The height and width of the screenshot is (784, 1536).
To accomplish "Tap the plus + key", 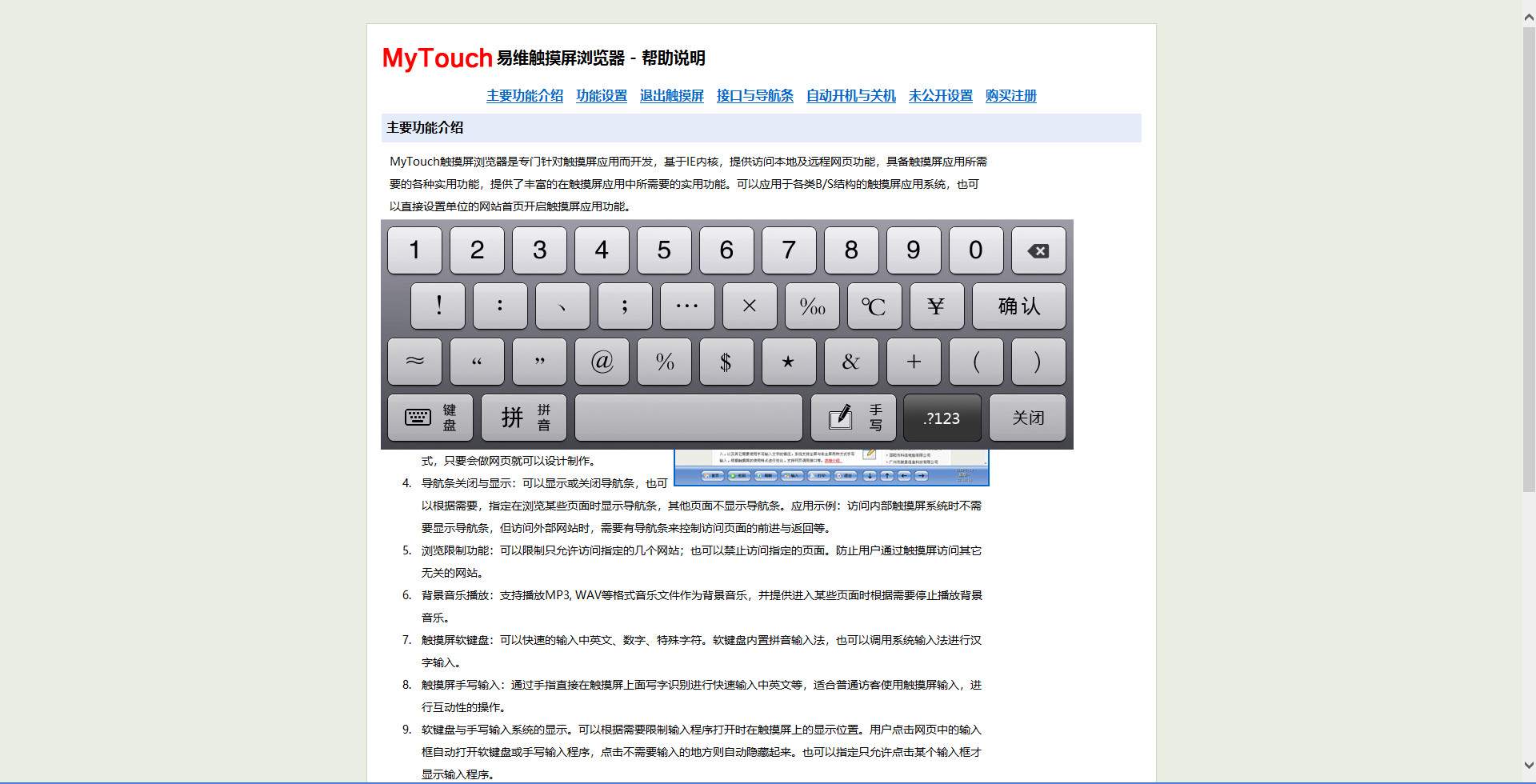I will [x=914, y=362].
